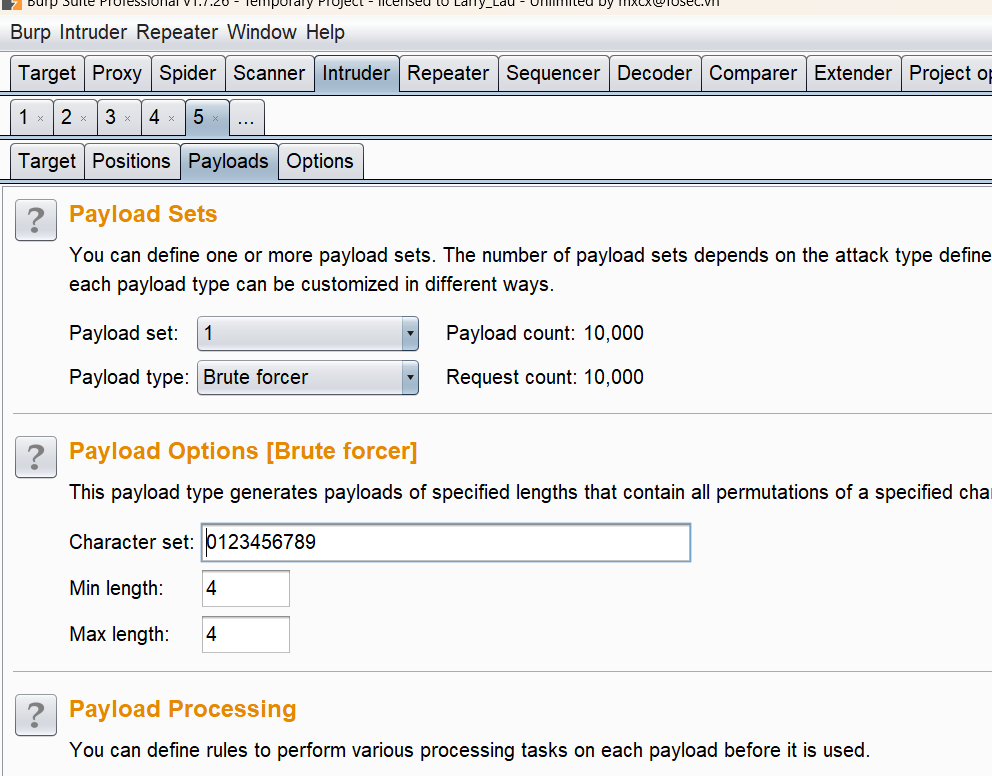This screenshot has width=992, height=776.
Task: Click the Payload Sets heading
Action: click(x=143, y=214)
